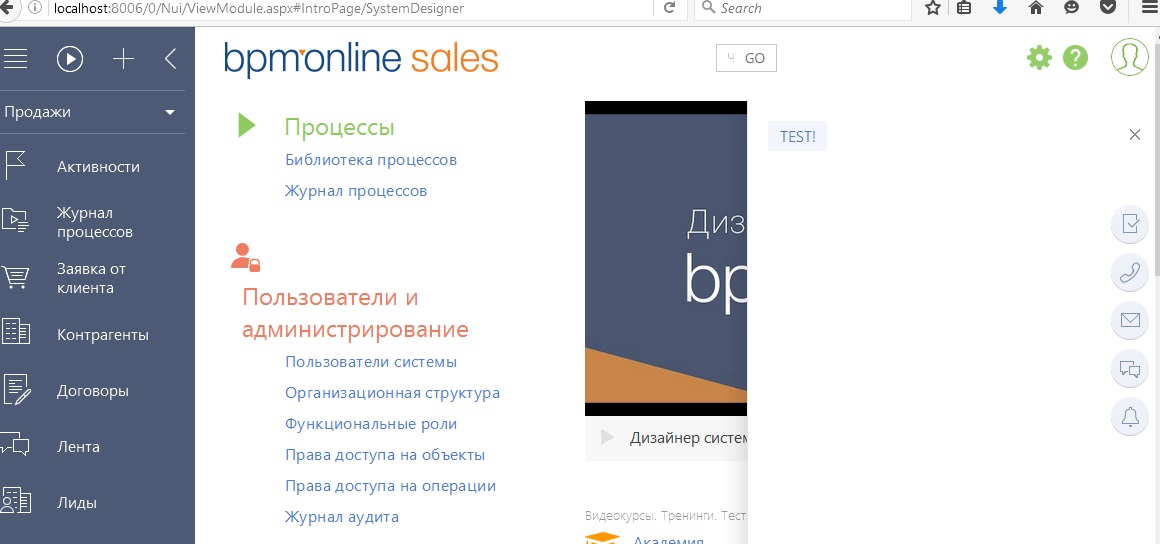Open the hamburger menu in sidebar

coord(15,58)
